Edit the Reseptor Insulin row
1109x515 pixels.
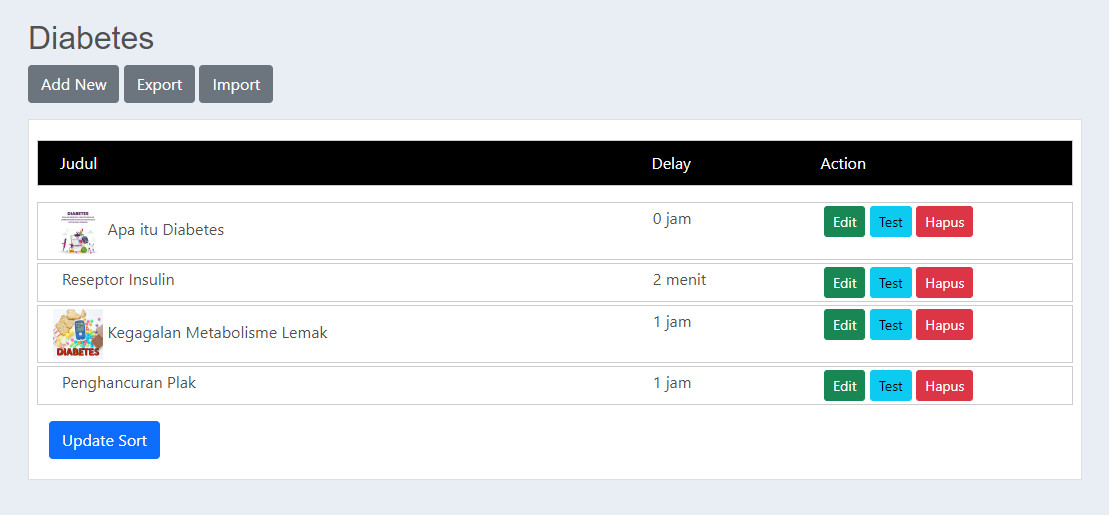tap(844, 283)
